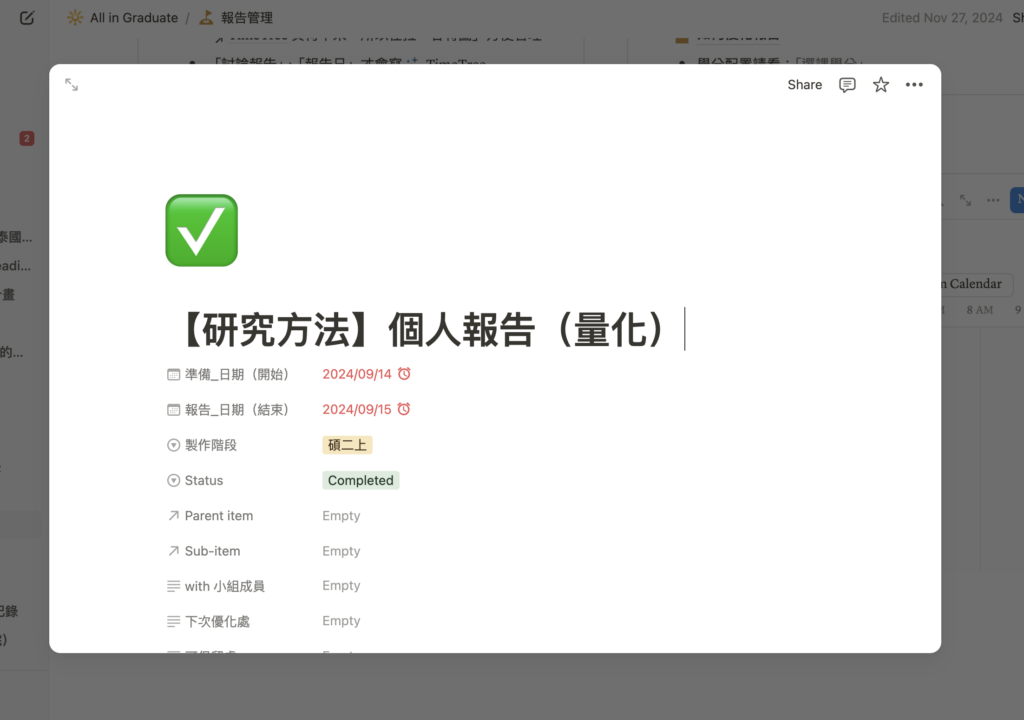Open All in Graduate breadcrumb link
Image resolution: width=1024 pixels, height=720 pixels.
(x=133, y=18)
